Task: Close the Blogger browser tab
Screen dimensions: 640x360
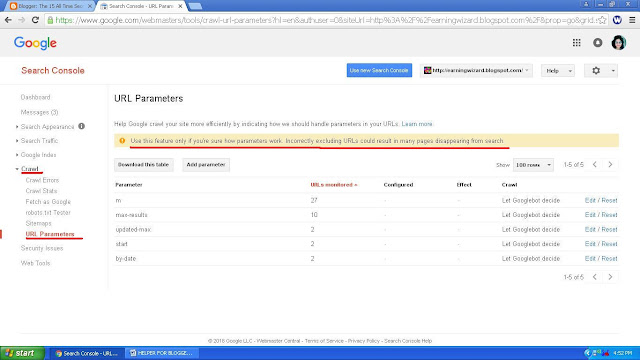Action: [90, 6]
